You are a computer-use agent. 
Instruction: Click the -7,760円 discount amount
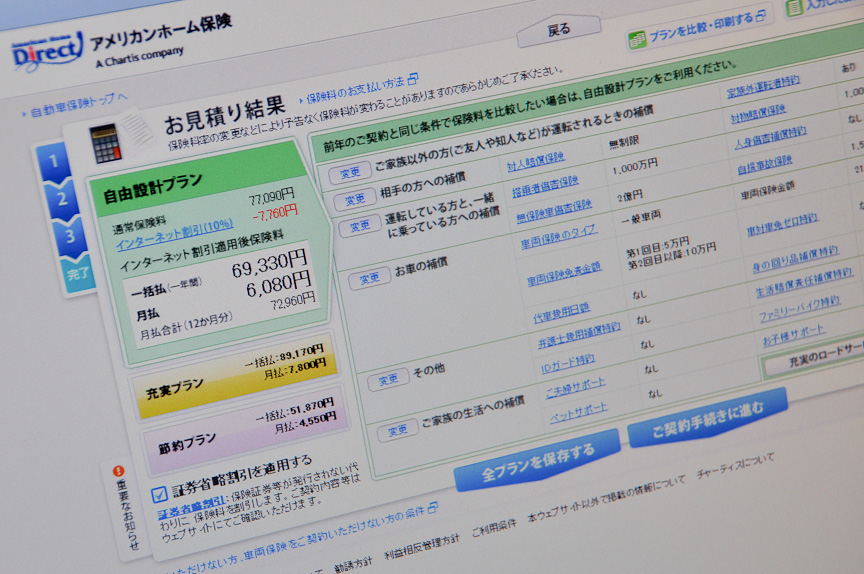[x=275, y=213]
